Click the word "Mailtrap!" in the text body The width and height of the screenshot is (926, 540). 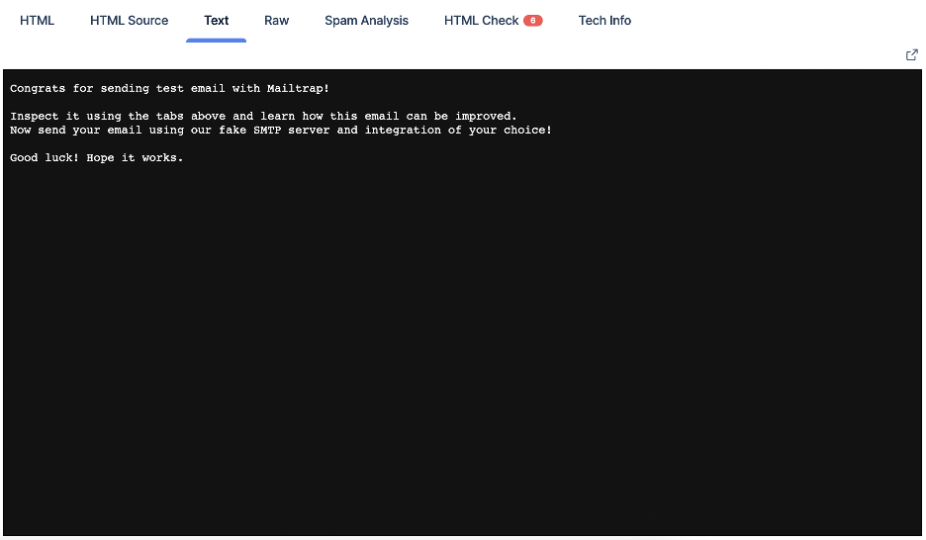click(x=297, y=89)
